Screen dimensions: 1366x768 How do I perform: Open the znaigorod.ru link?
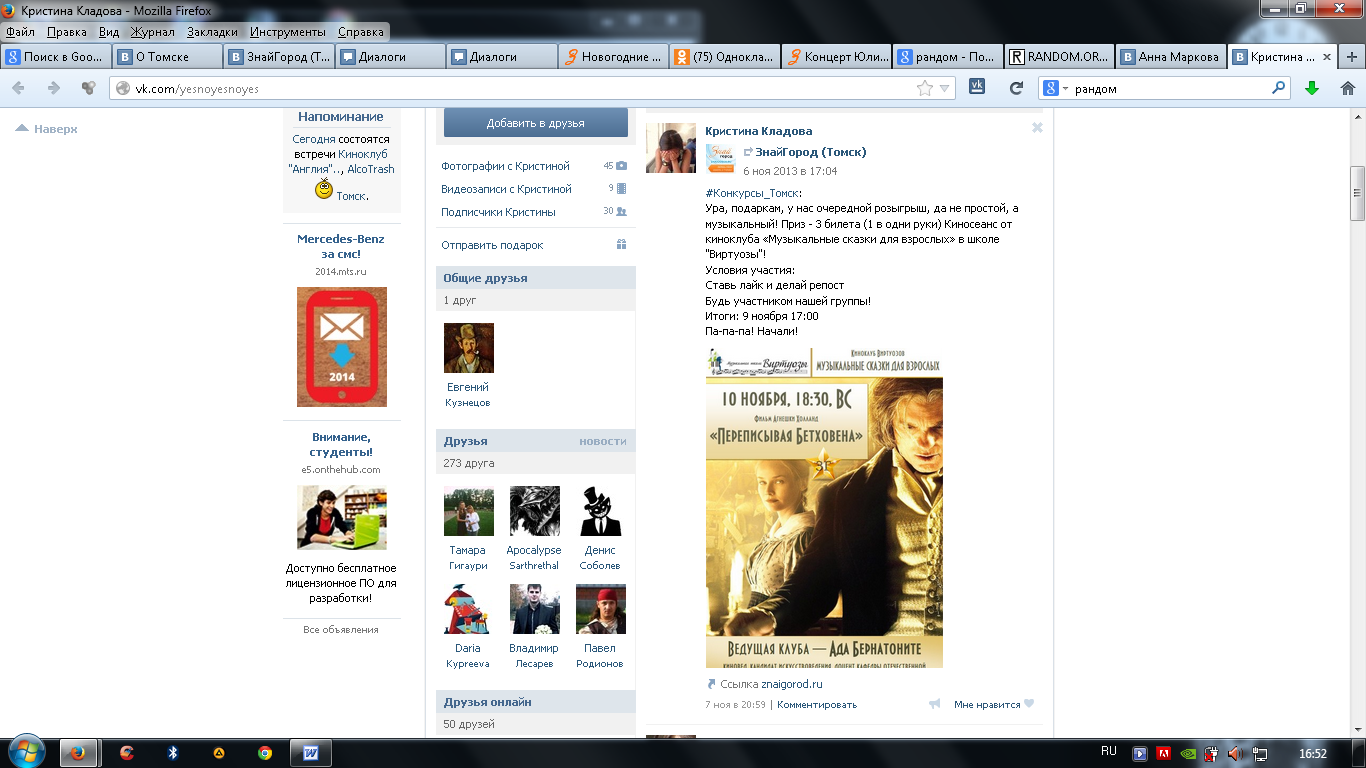791,684
